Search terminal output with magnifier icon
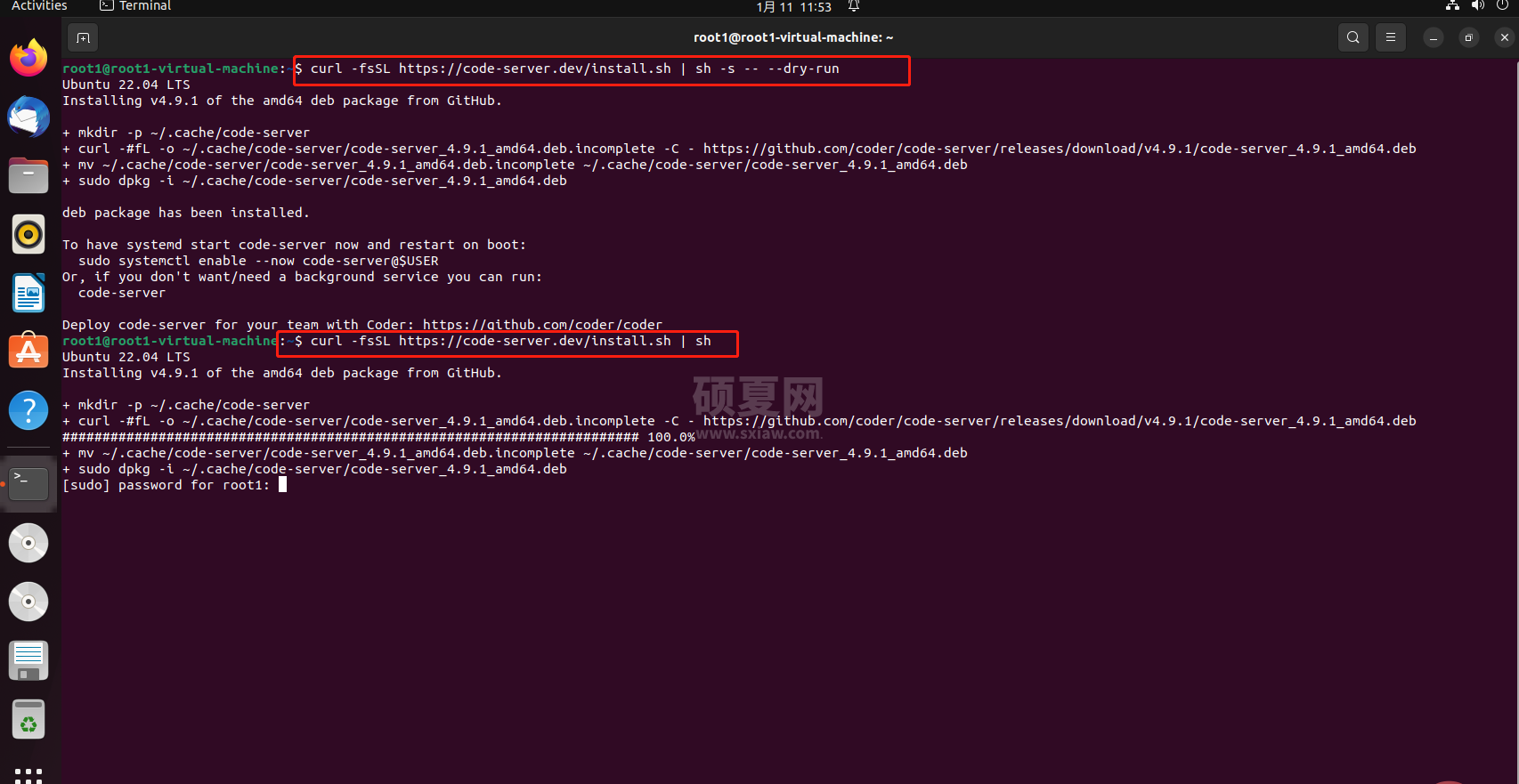This screenshot has width=1519, height=784. pos(1353,37)
